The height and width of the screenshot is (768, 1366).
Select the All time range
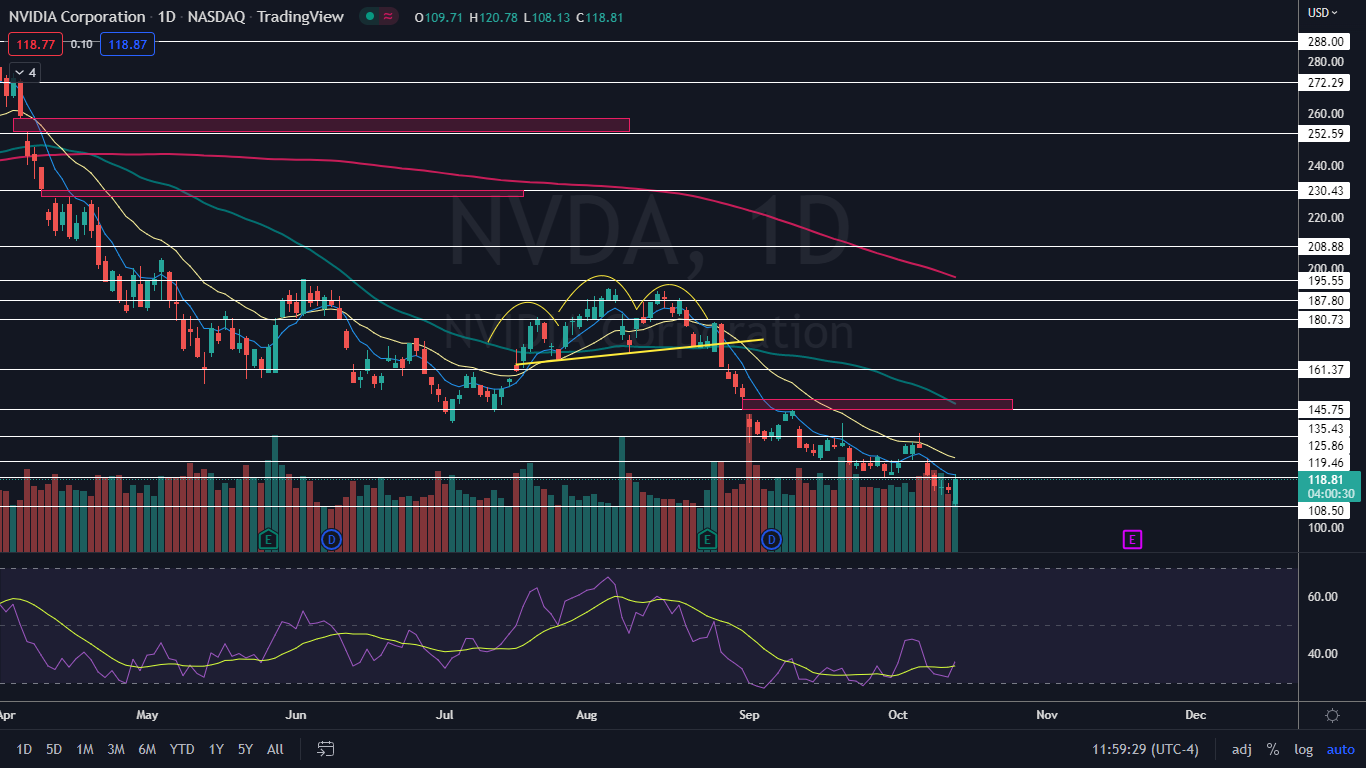pyautogui.click(x=276, y=749)
